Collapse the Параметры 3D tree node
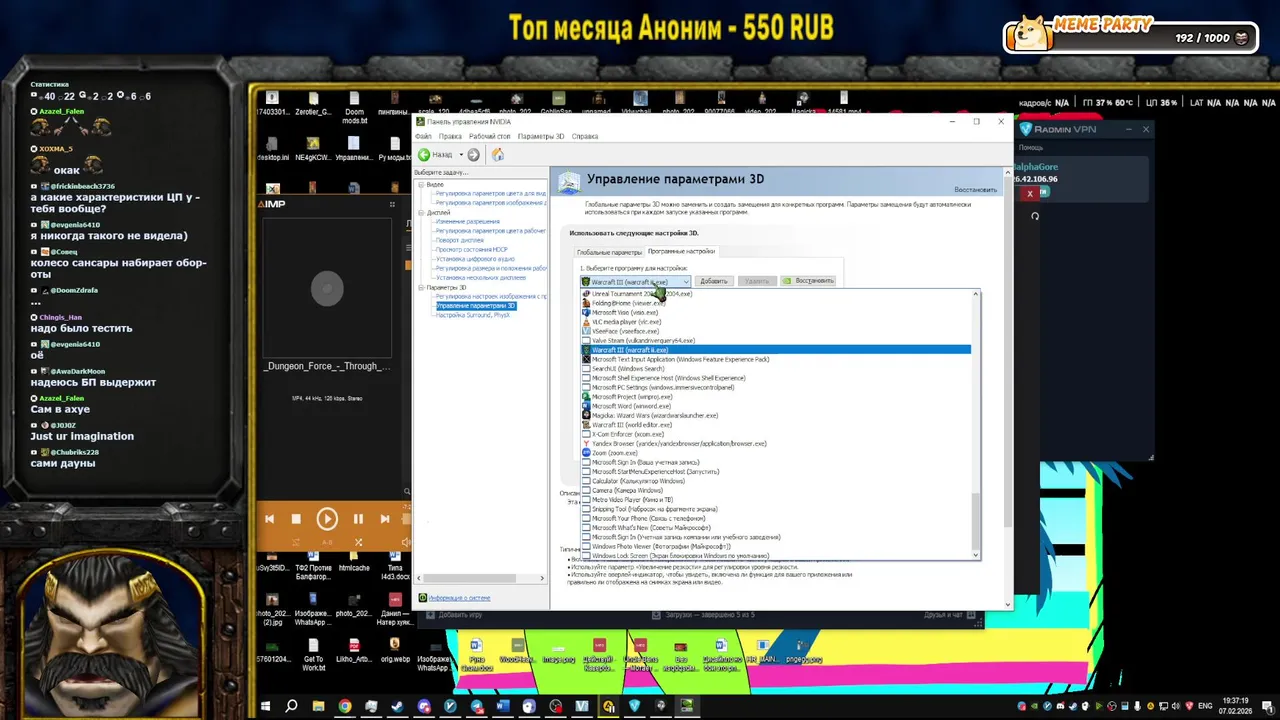This screenshot has width=1280, height=720. click(x=421, y=287)
